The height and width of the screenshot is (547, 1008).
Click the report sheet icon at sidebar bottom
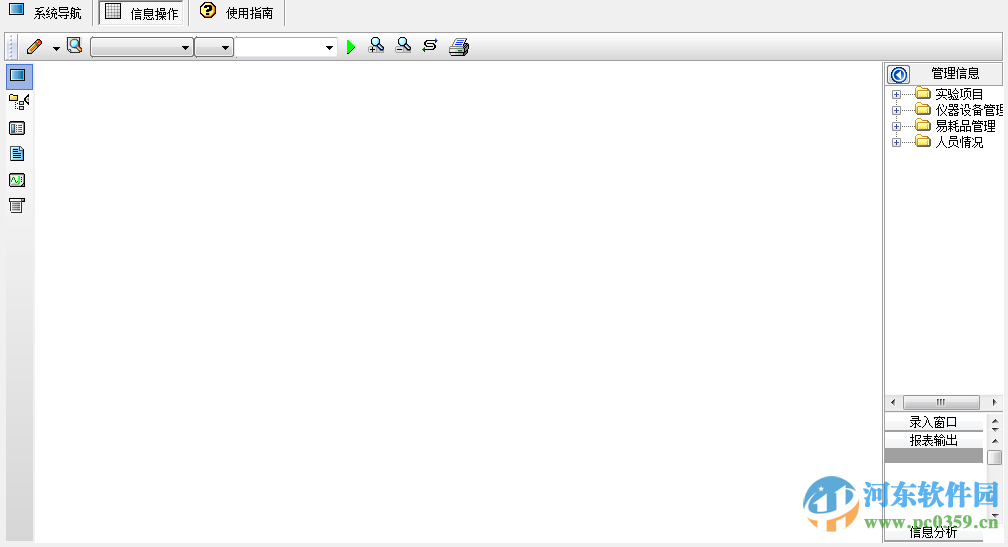tap(17, 206)
